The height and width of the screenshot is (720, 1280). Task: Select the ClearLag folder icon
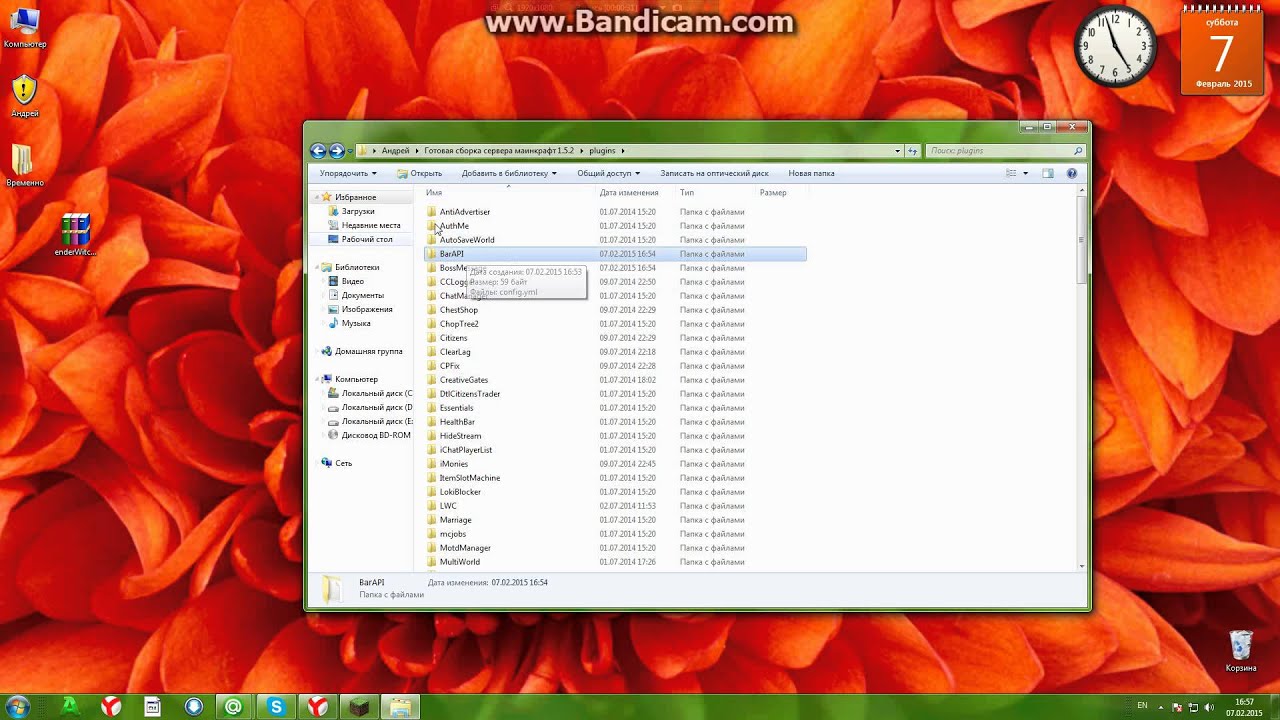(432, 352)
